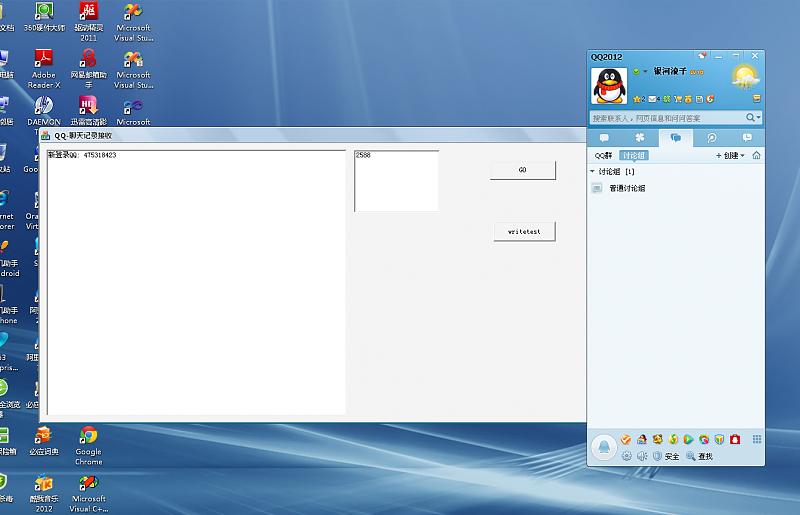This screenshot has height=515, width=800.
Task: Open the QZone star icon
Action: pyautogui.click(x=637, y=99)
